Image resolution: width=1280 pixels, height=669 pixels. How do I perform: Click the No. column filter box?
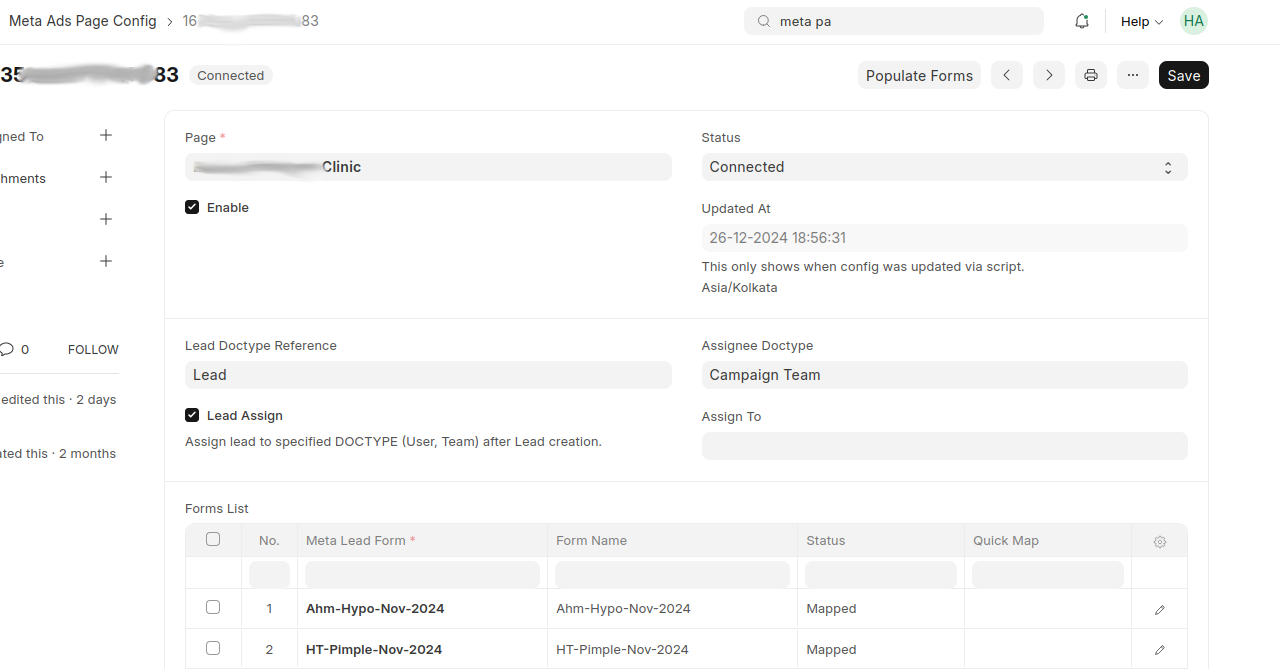click(x=269, y=574)
